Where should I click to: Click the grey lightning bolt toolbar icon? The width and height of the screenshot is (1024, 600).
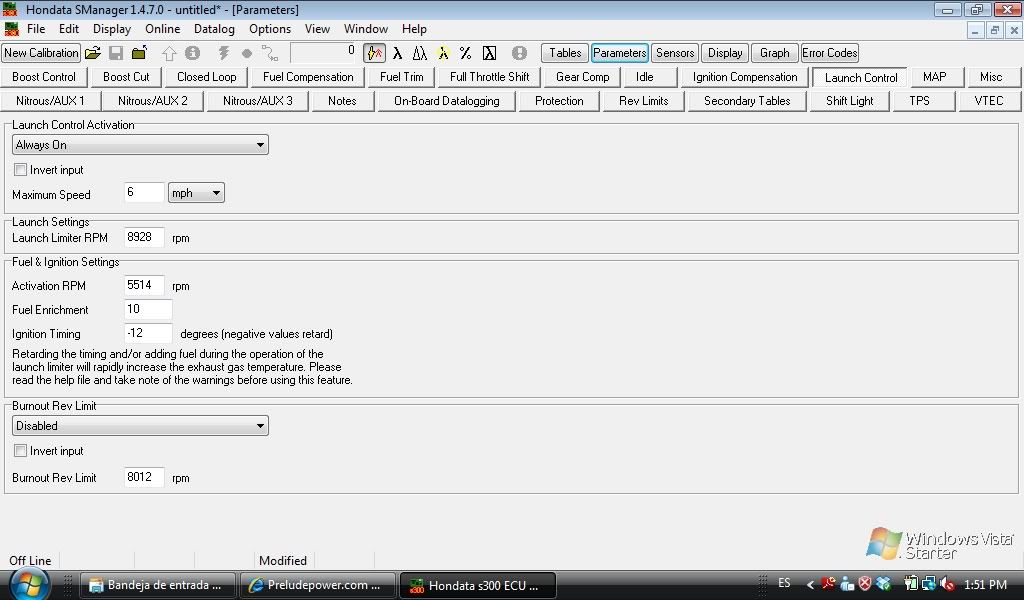tap(223, 53)
